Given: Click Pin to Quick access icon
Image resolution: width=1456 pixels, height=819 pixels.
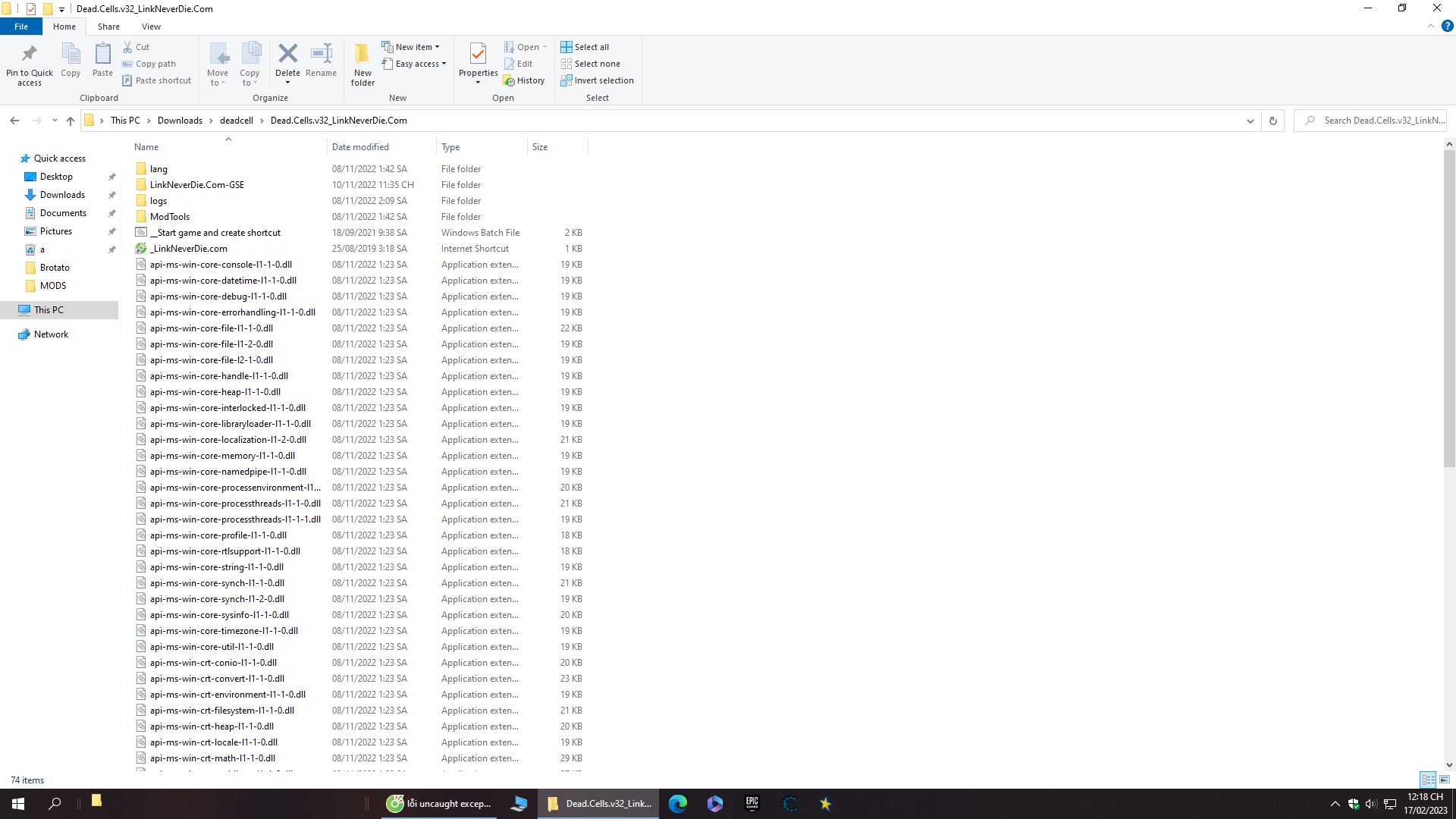Looking at the screenshot, I should point(29,54).
